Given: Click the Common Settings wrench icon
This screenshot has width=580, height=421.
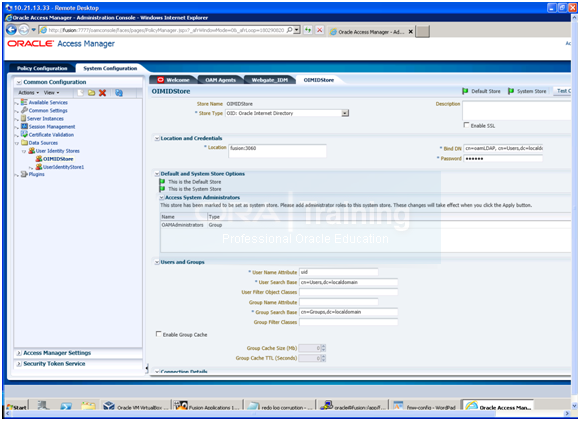Looking at the screenshot, I should click(24, 110).
